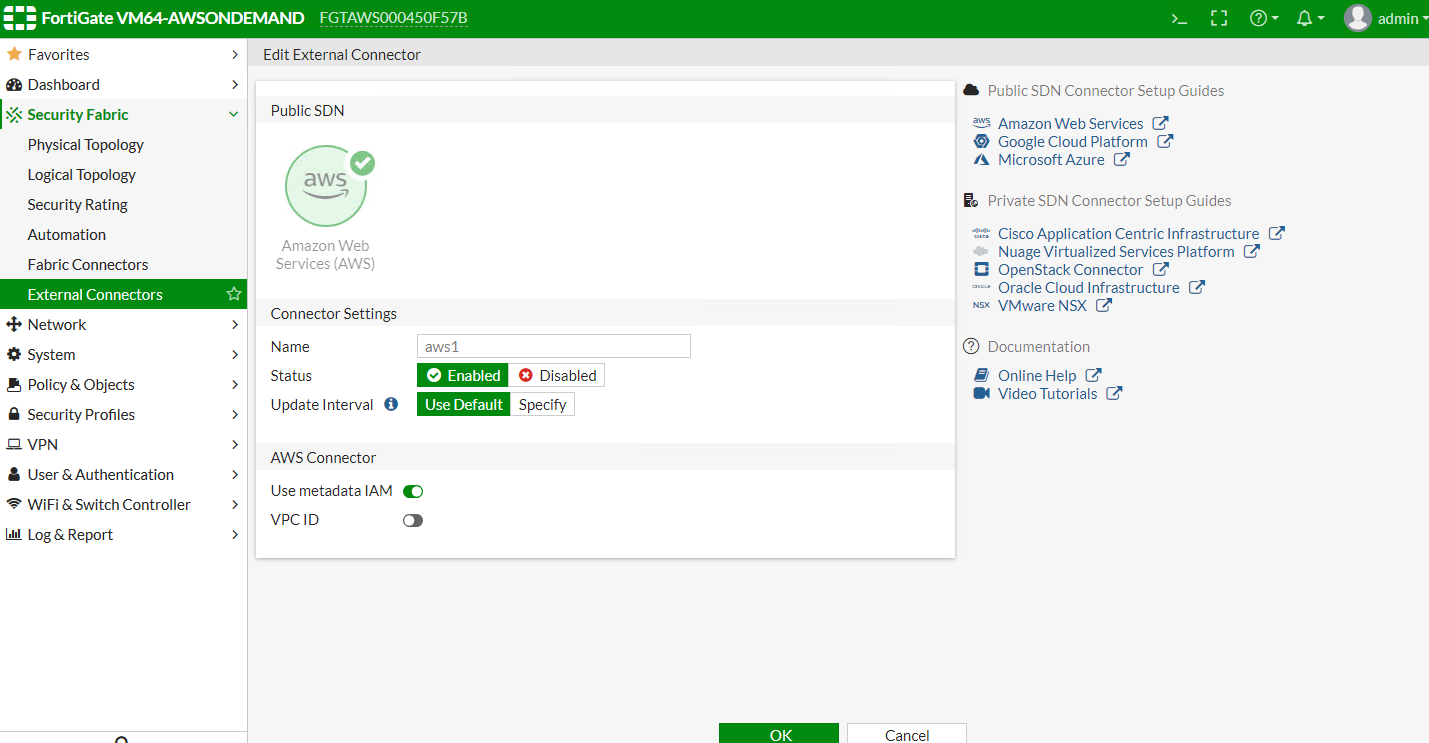Open Nuage Virtualized Services Platform guide
The height and width of the screenshot is (743, 1429).
click(x=1116, y=251)
